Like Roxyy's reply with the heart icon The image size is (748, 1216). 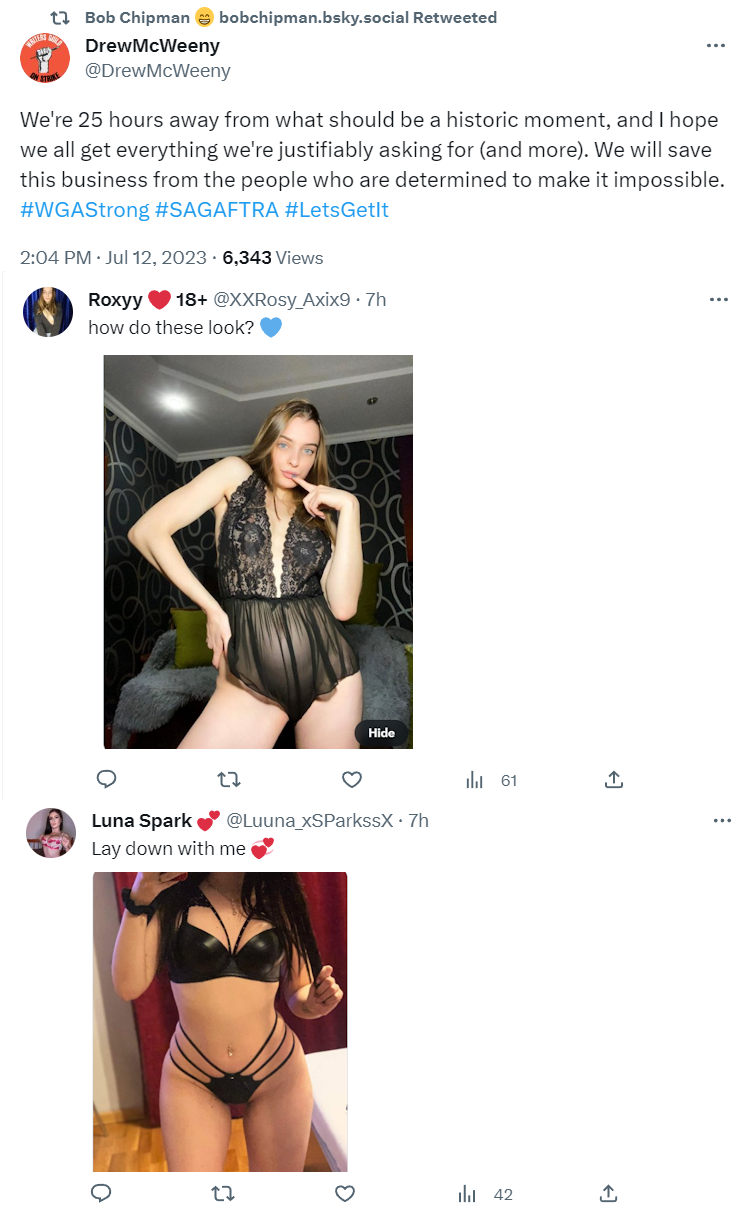point(352,780)
